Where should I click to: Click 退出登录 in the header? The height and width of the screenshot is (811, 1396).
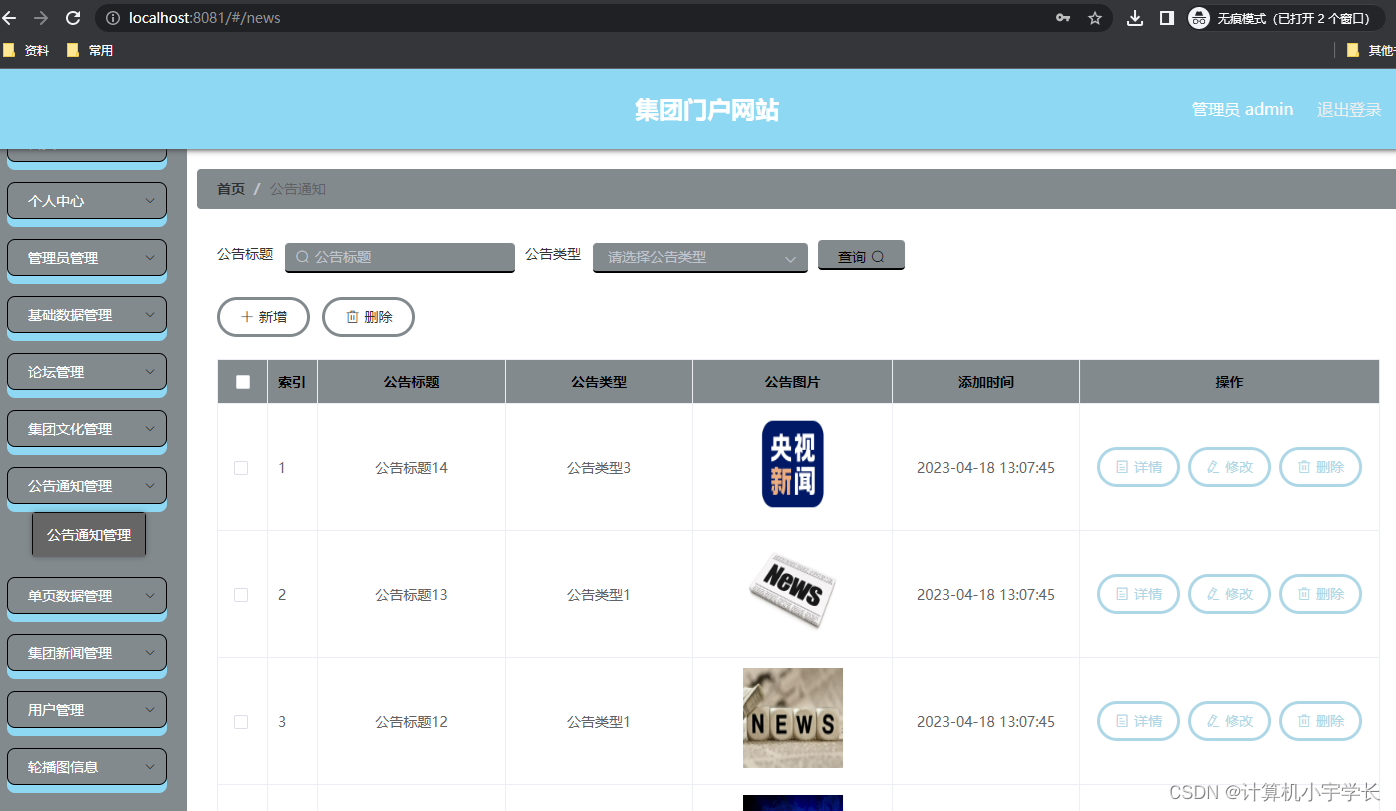[x=1349, y=110]
